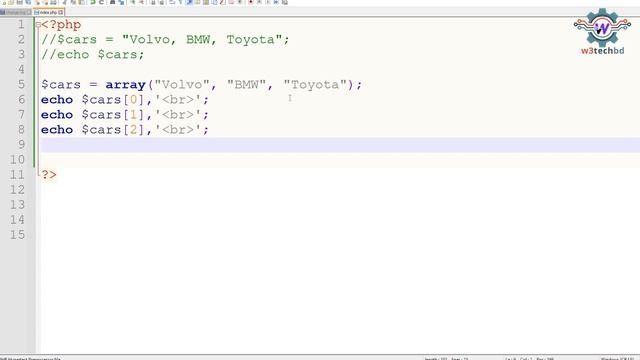This screenshot has height=360, width=640.
Task: Click the $cars[0] index expression
Action: pyautogui.click(x=113, y=100)
